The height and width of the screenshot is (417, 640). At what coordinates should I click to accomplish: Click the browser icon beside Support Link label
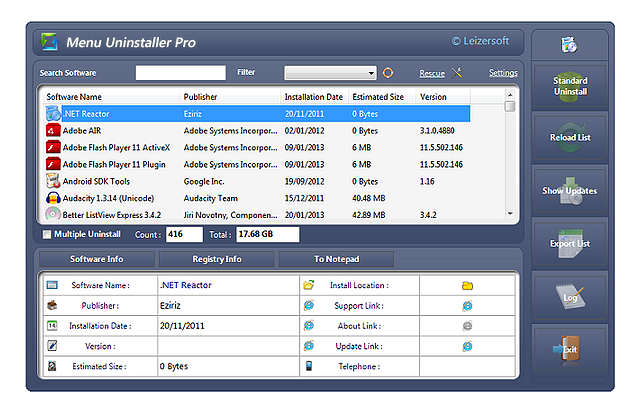tap(309, 305)
